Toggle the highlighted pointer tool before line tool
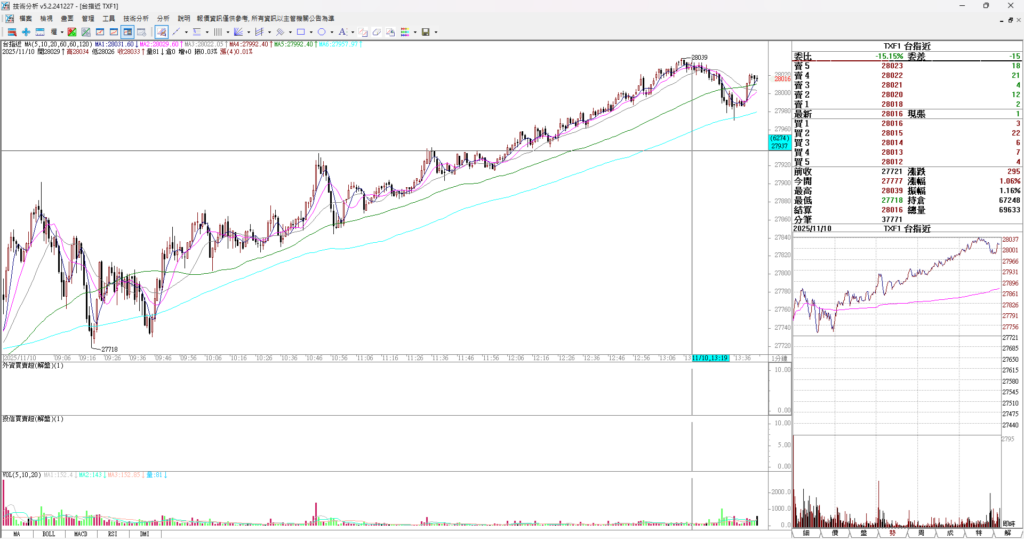This screenshot has height=540, width=1024. click(x=161, y=32)
